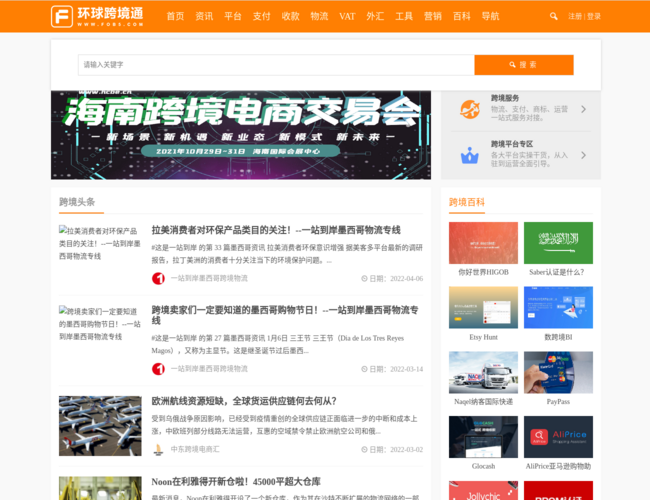Open the header search magnifier icon
650x500 pixels.
(x=553, y=16)
